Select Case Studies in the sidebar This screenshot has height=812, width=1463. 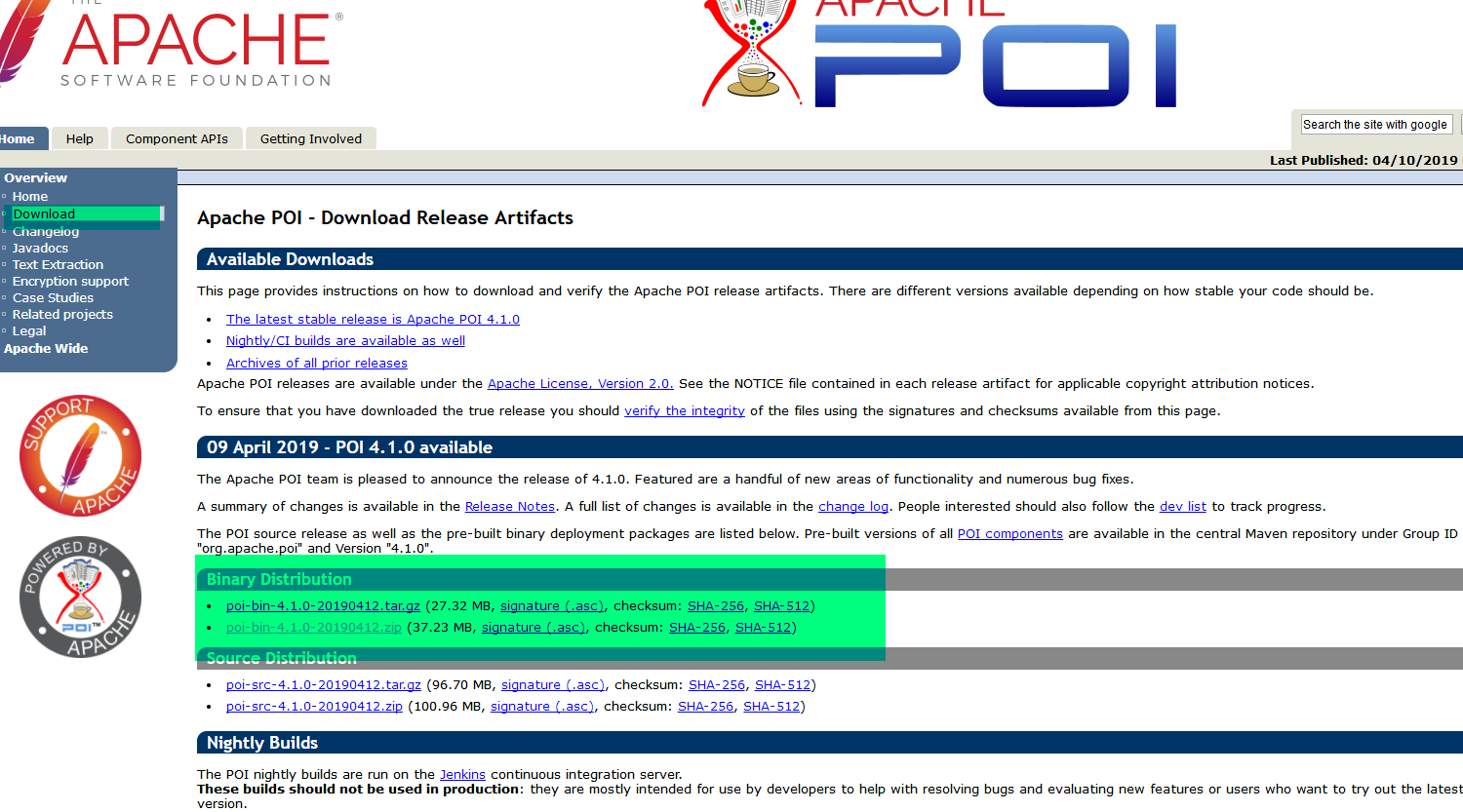53,297
